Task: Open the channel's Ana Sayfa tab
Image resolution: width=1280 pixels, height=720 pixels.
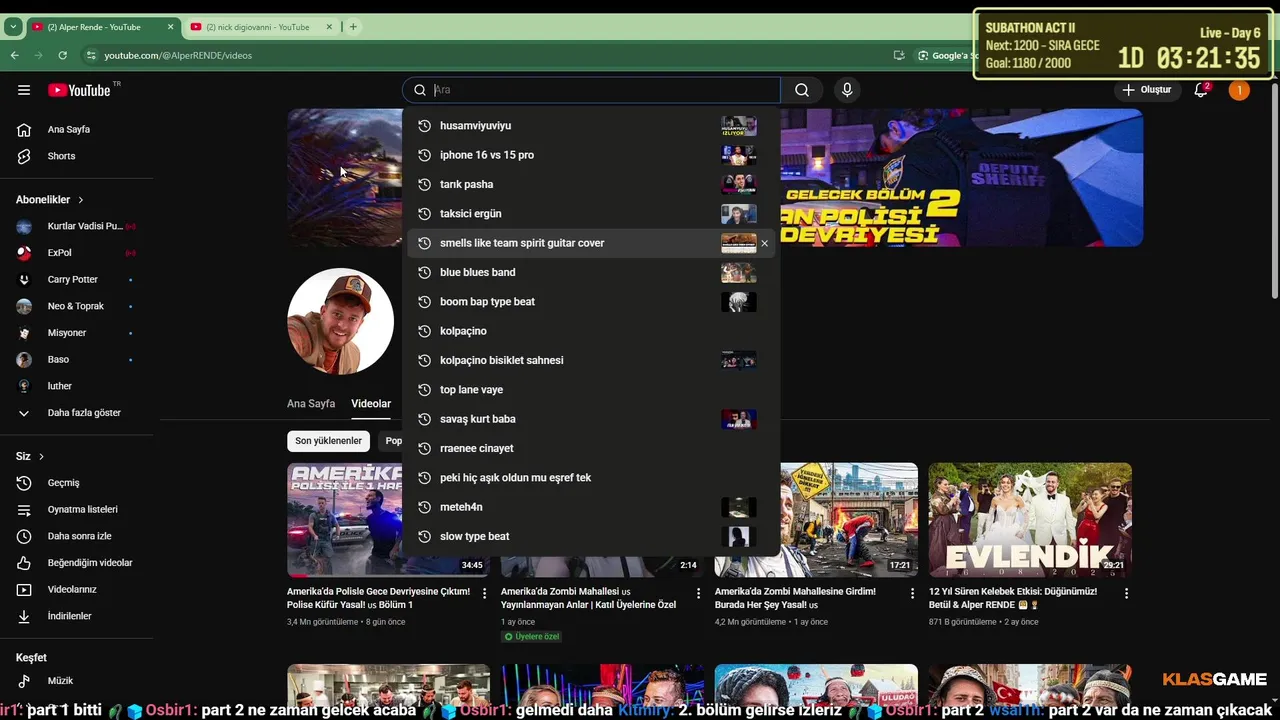Action: pos(311,404)
